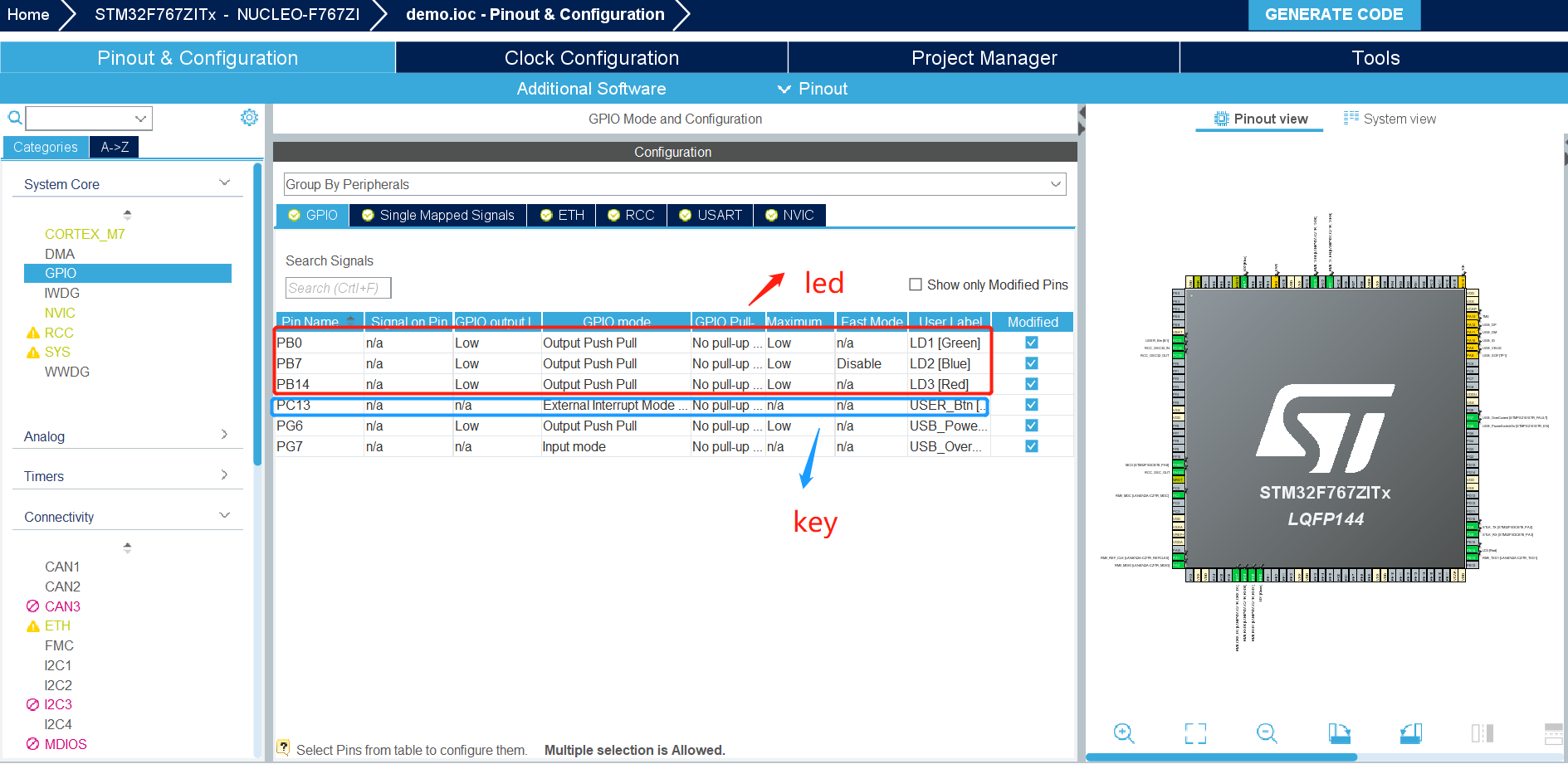Screen dimensions: 1568x764
Task: Select DMA in System Core
Action: [x=60, y=254]
